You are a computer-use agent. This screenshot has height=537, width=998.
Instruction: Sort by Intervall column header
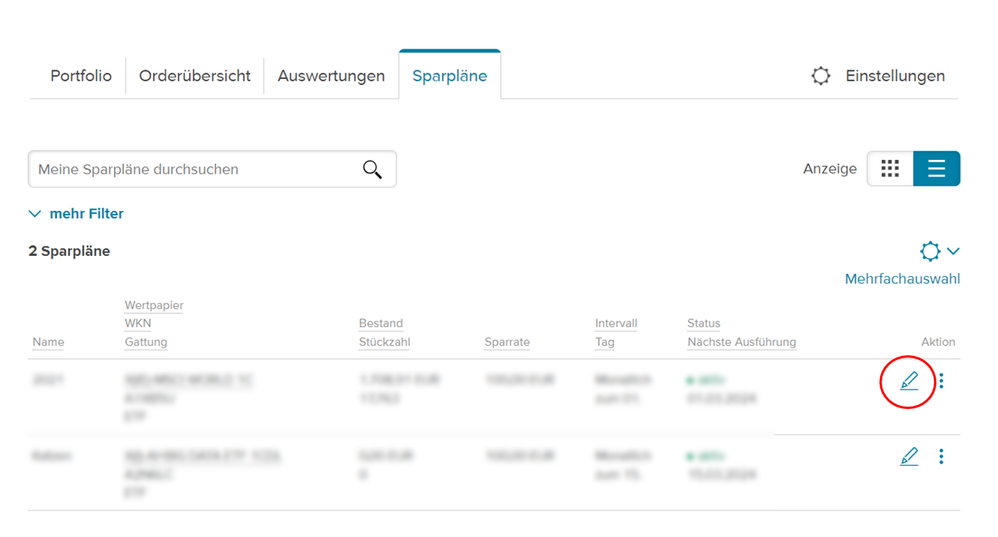point(616,323)
